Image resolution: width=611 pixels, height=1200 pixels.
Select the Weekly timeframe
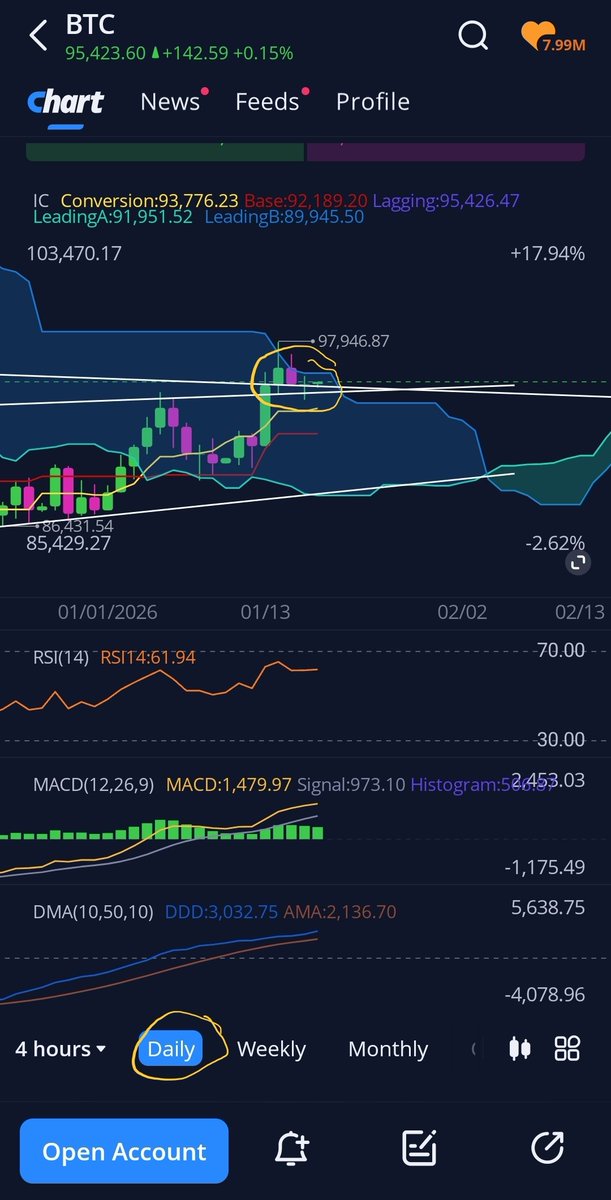tap(271, 1048)
